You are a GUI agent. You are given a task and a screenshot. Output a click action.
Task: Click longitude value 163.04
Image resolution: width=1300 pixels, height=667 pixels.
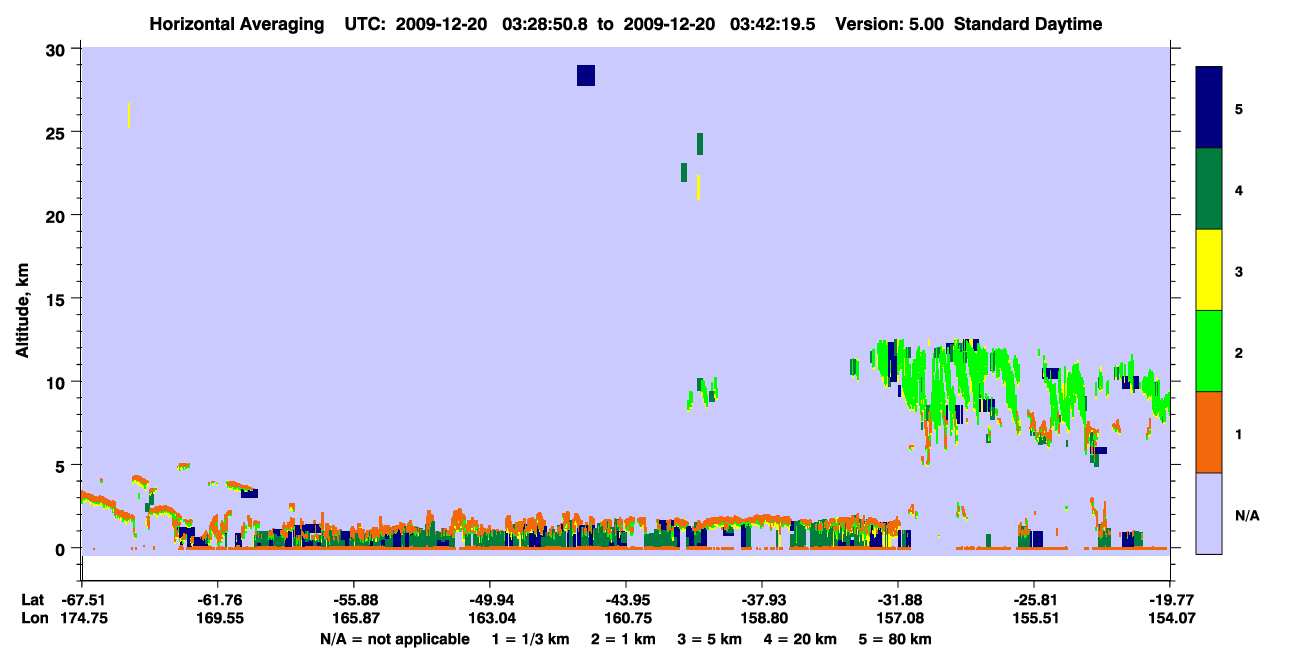490,618
